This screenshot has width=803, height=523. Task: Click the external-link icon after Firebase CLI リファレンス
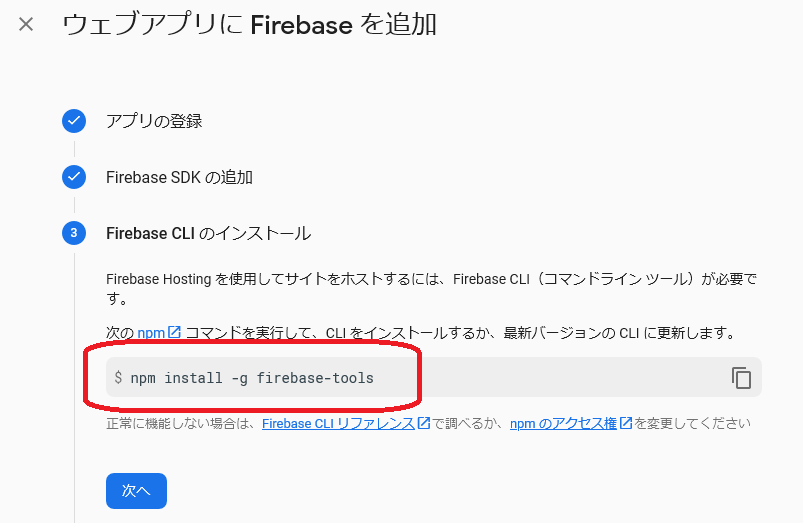click(x=424, y=423)
